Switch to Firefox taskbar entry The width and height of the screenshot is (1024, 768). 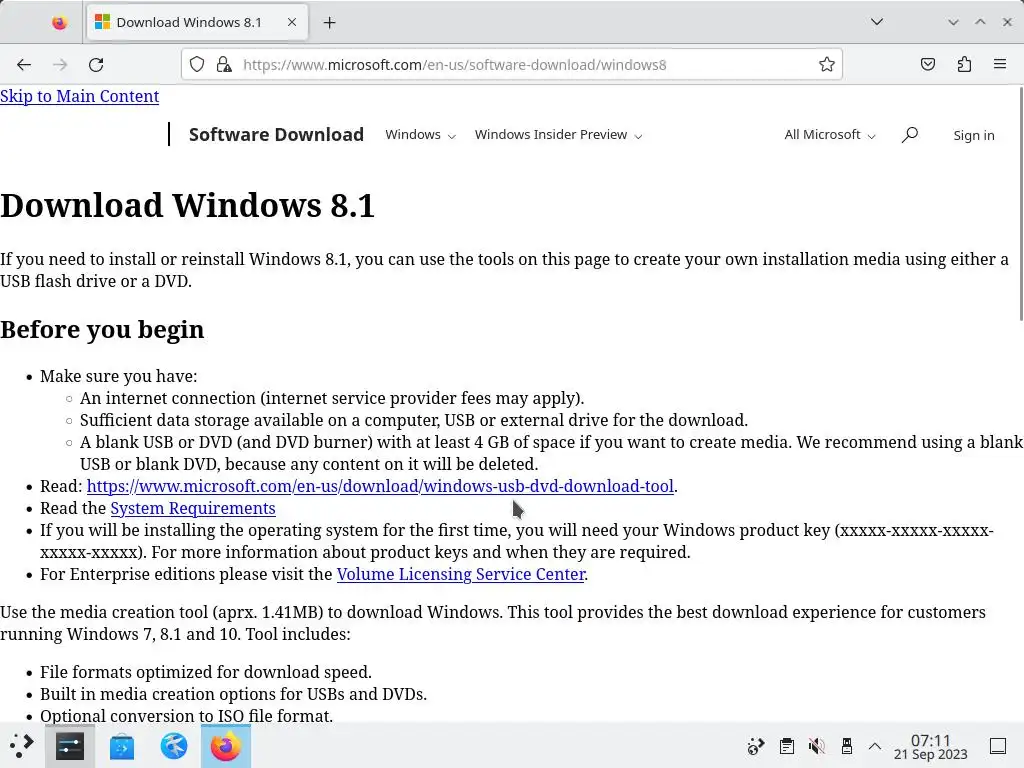click(226, 746)
